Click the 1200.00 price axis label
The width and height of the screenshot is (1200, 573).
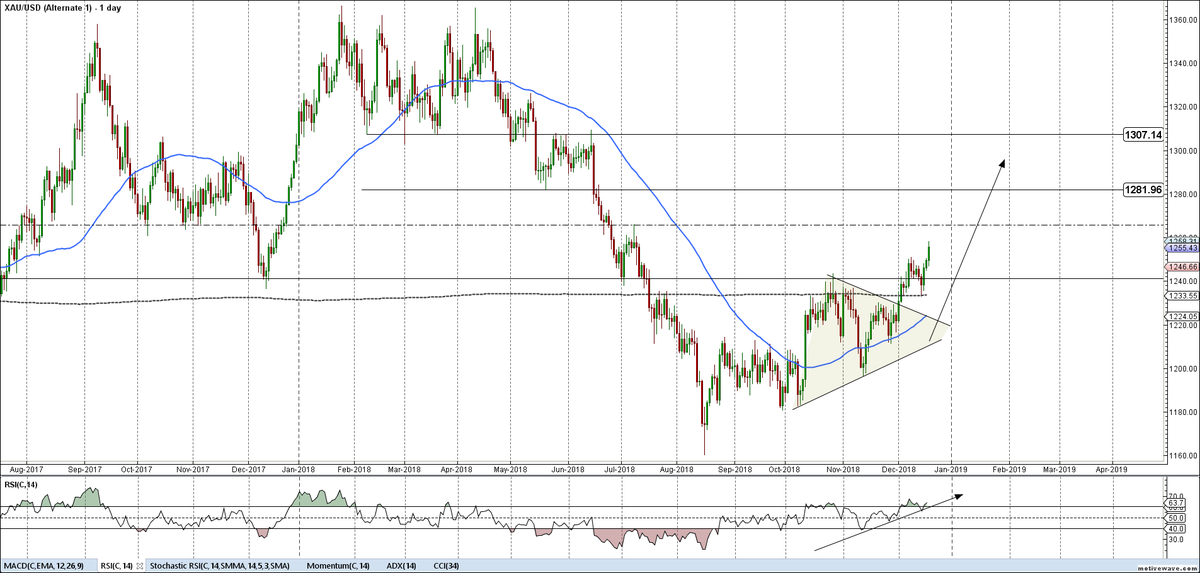pos(1181,368)
